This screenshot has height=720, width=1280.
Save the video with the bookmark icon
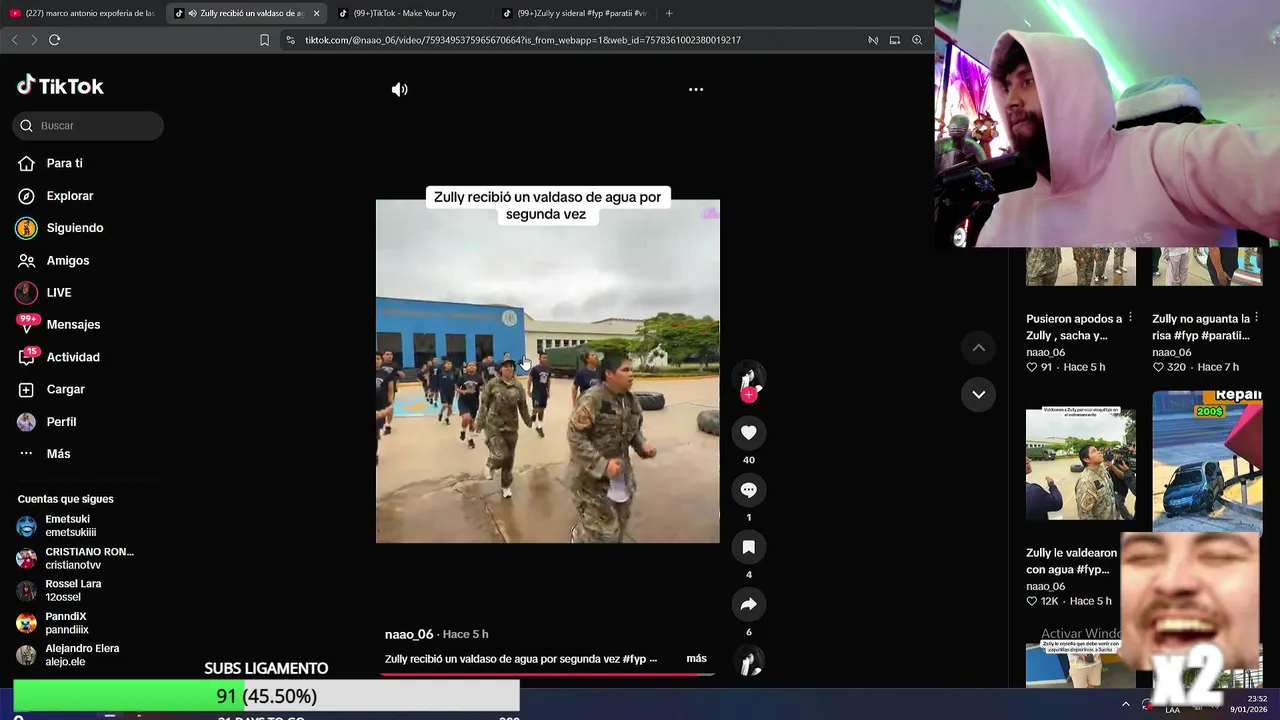pyautogui.click(x=748, y=547)
